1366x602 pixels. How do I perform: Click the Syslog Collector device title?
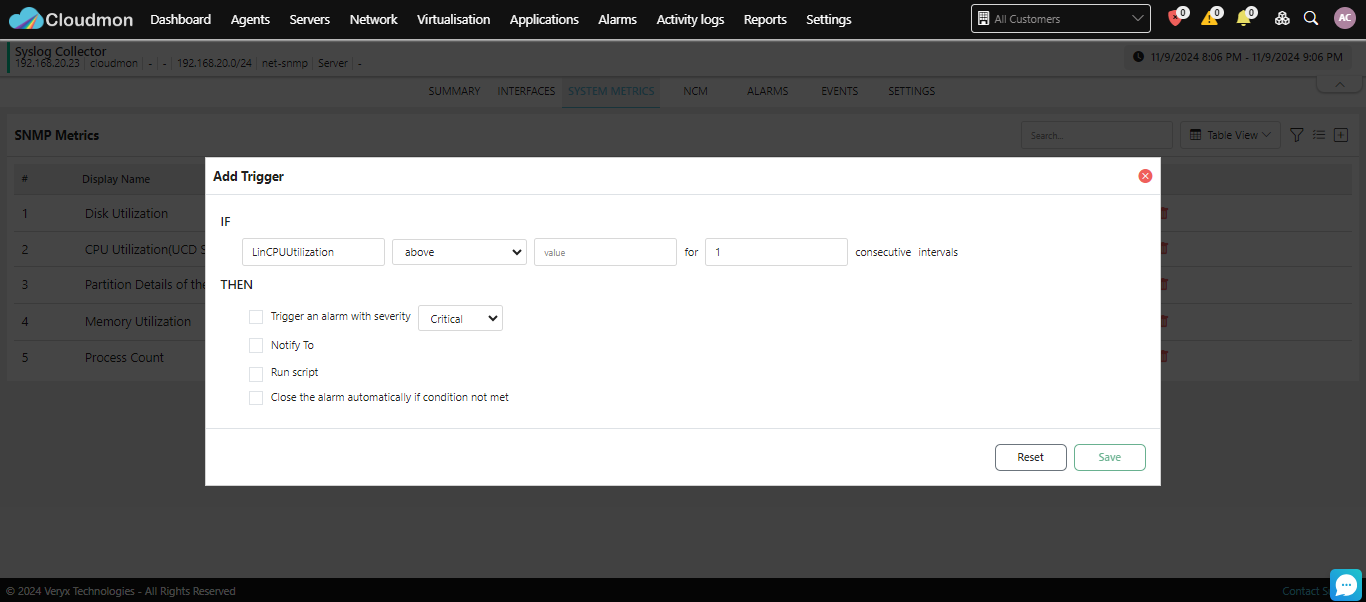click(x=61, y=51)
